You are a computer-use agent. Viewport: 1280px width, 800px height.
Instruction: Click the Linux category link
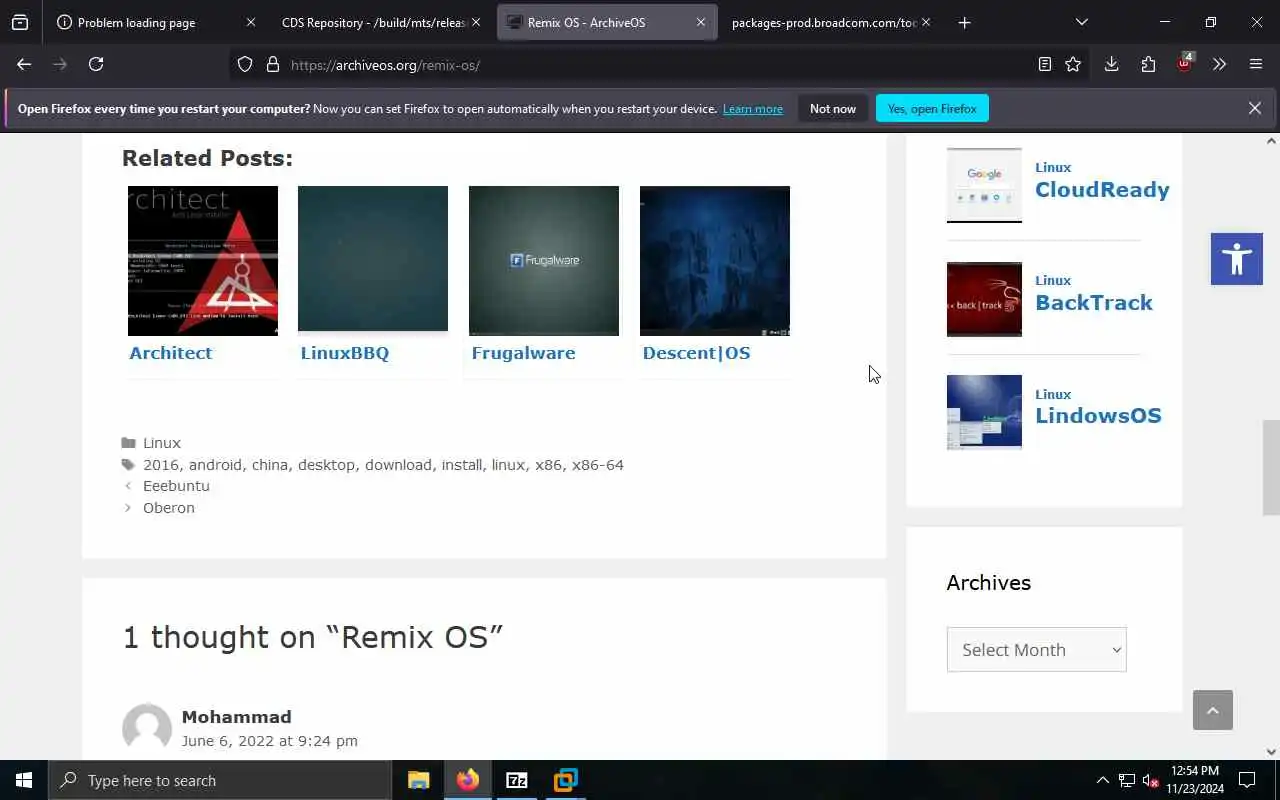(162, 443)
